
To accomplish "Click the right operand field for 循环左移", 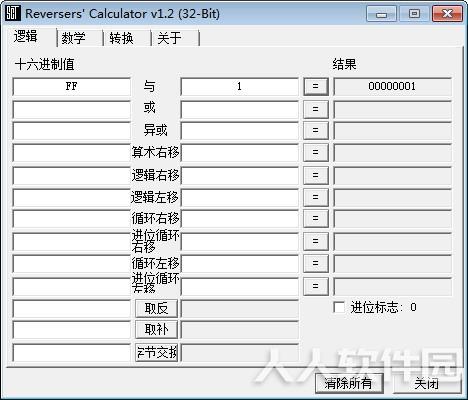I will pyautogui.click(x=239, y=264).
